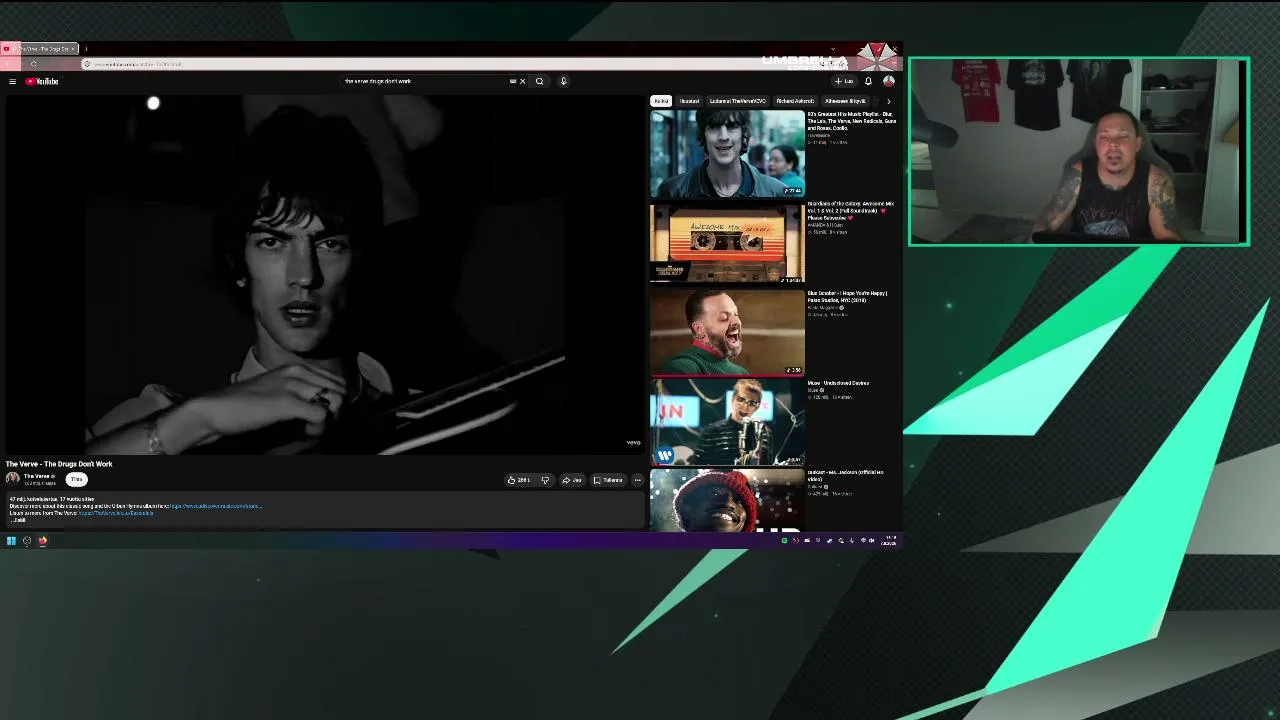
Task: Open the second taskbar app icon
Action: point(27,541)
